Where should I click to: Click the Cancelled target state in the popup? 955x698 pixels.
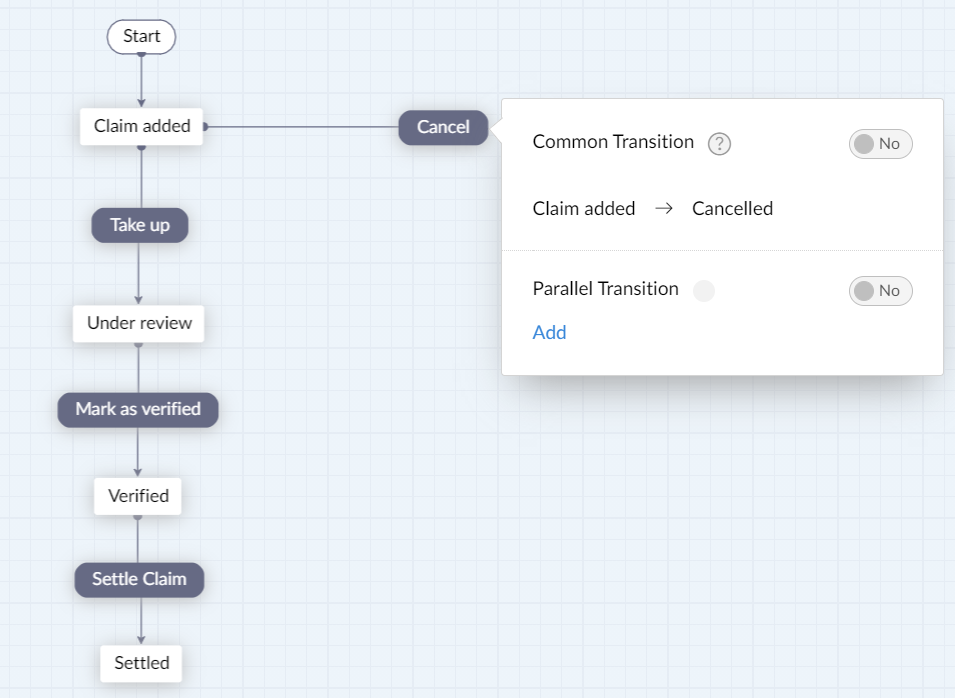tap(732, 209)
